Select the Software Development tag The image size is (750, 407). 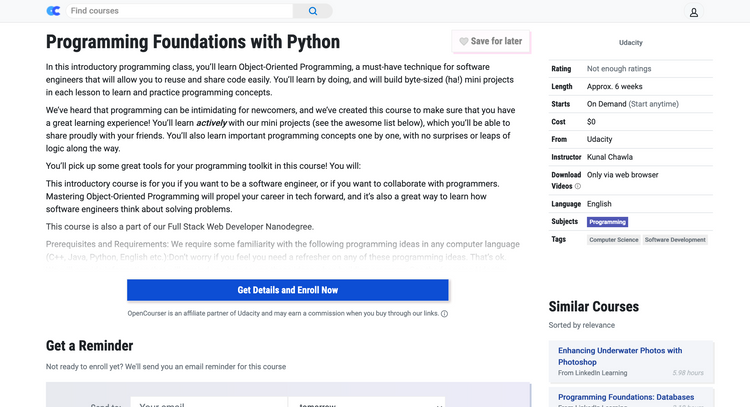(x=675, y=240)
